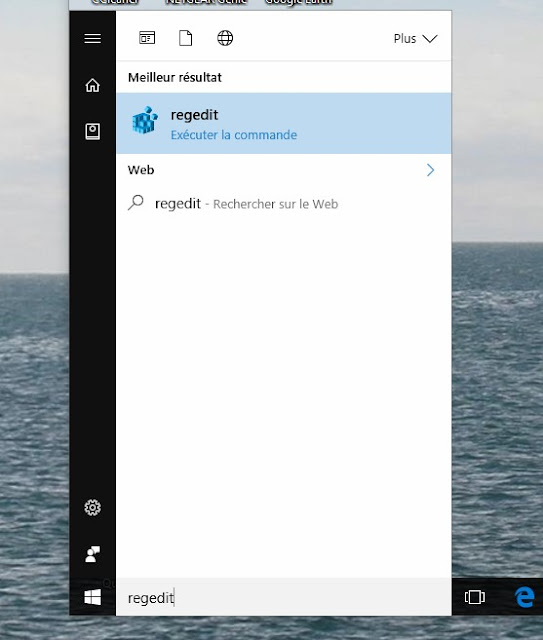Click the regedit registry editor cube icon
The image size is (543, 640).
click(145, 120)
